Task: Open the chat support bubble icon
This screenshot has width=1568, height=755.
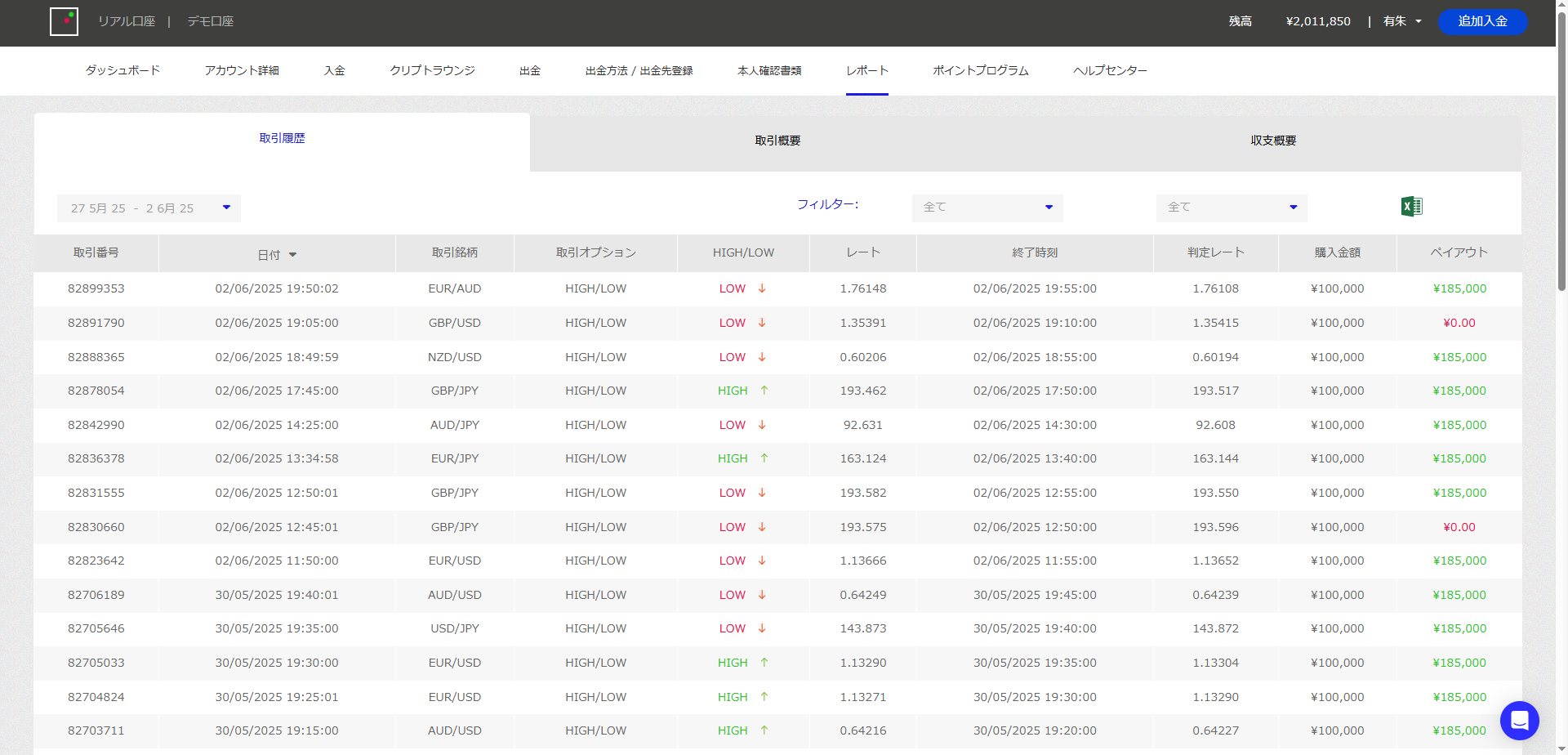Action: click(1519, 720)
